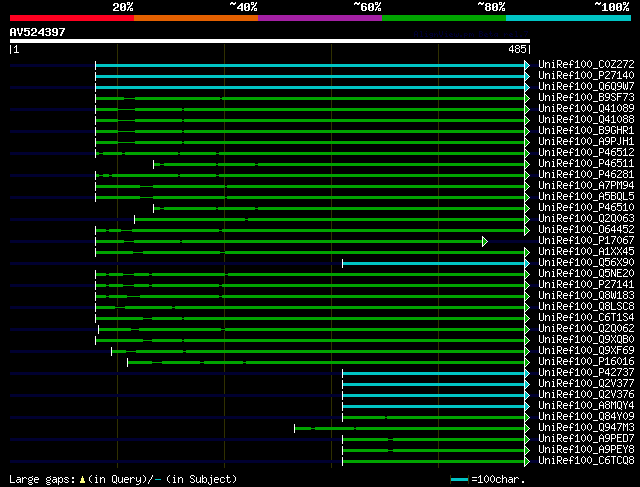Select the UniRef100_A5BQL5 label
The height and width of the screenshot is (487, 640).
[586, 196]
